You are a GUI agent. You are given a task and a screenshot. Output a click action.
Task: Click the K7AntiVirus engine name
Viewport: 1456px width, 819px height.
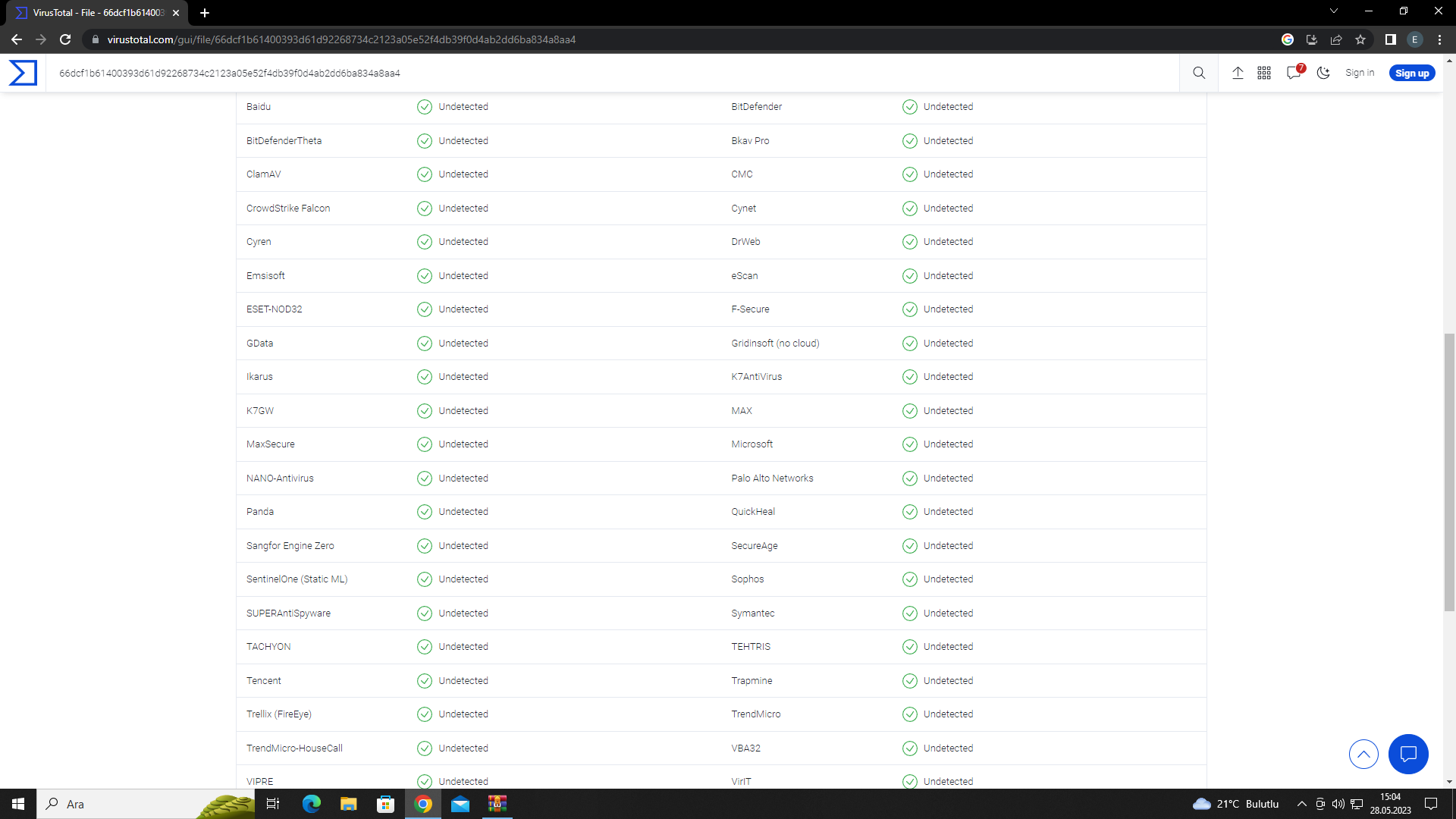[756, 377]
